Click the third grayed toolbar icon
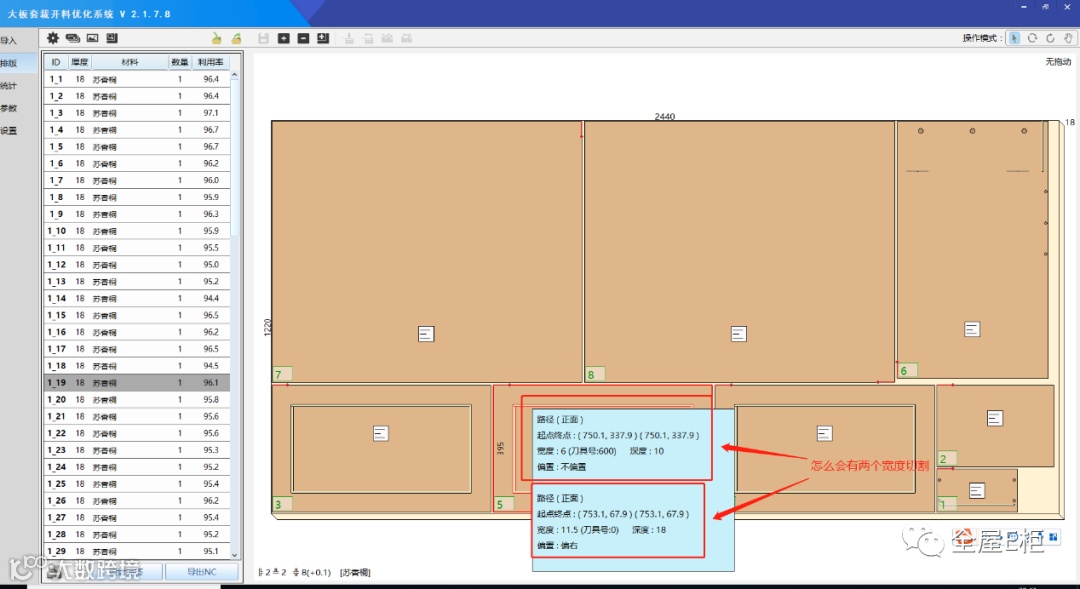Screen dimensions: 1080x589 click(x=387, y=39)
